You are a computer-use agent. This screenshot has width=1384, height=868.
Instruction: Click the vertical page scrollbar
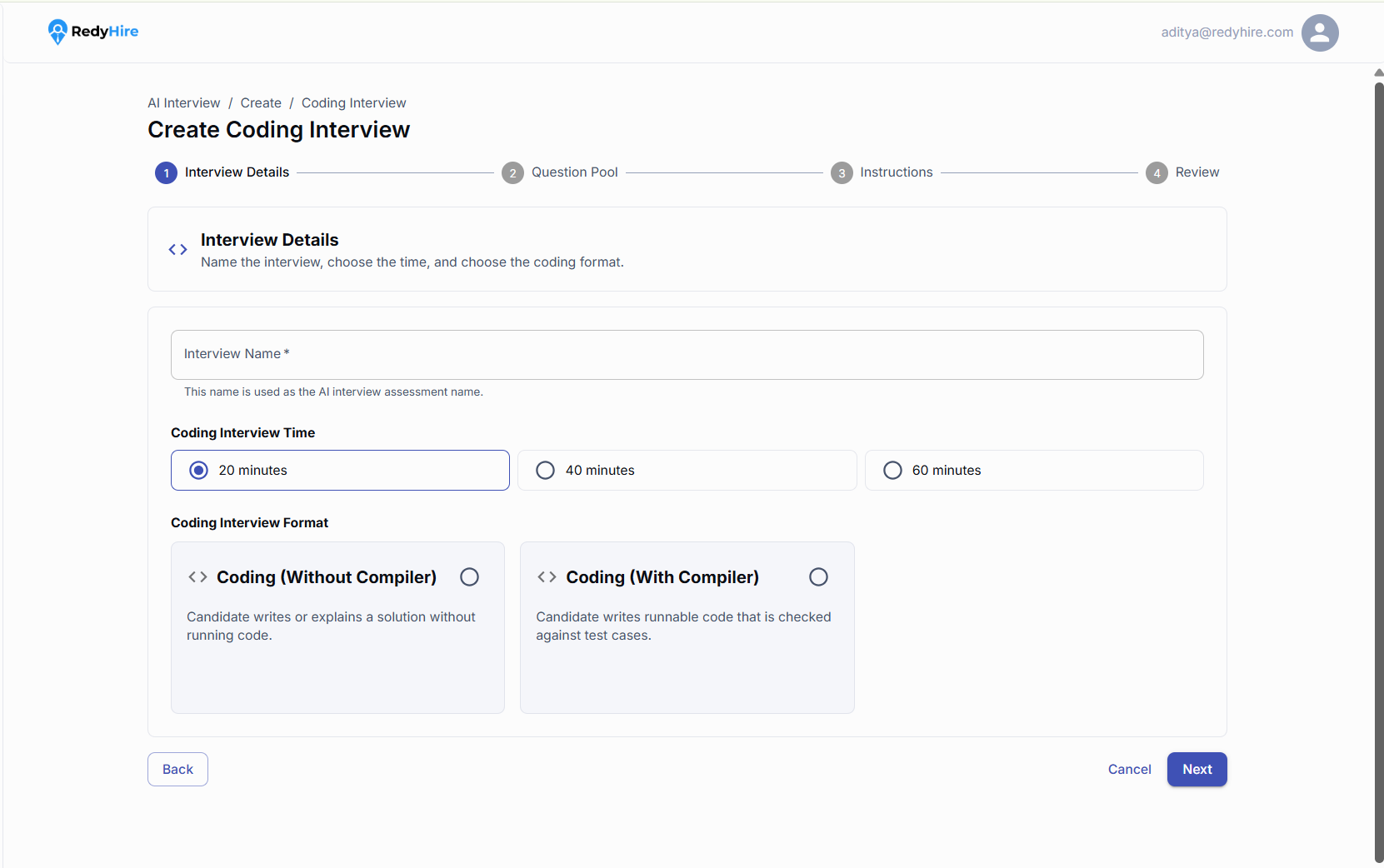(x=1379, y=472)
